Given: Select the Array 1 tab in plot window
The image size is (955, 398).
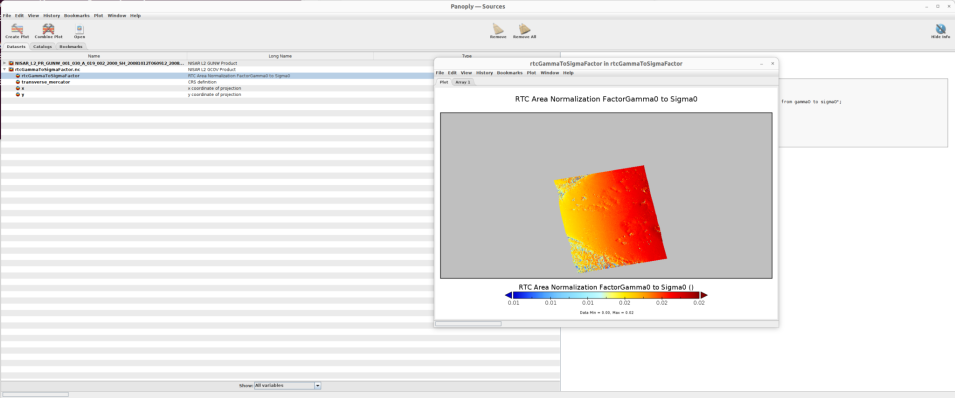Looking at the screenshot, I should 463,82.
